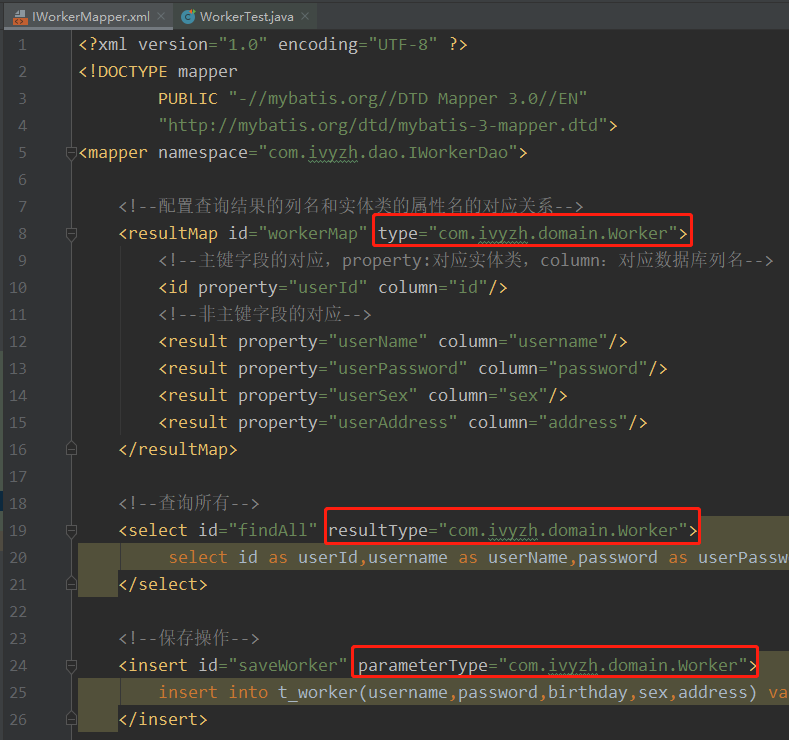The image size is (789, 740).
Task: Close the IWorkerMapper.xml tab
Action: pyautogui.click(x=162, y=17)
